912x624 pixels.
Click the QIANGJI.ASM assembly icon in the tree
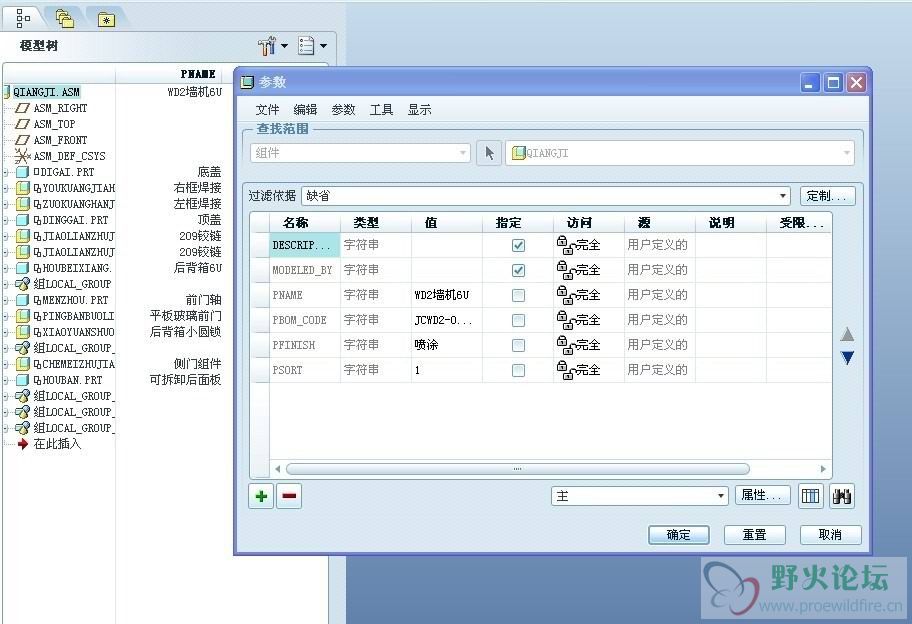(x=7, y=92)
